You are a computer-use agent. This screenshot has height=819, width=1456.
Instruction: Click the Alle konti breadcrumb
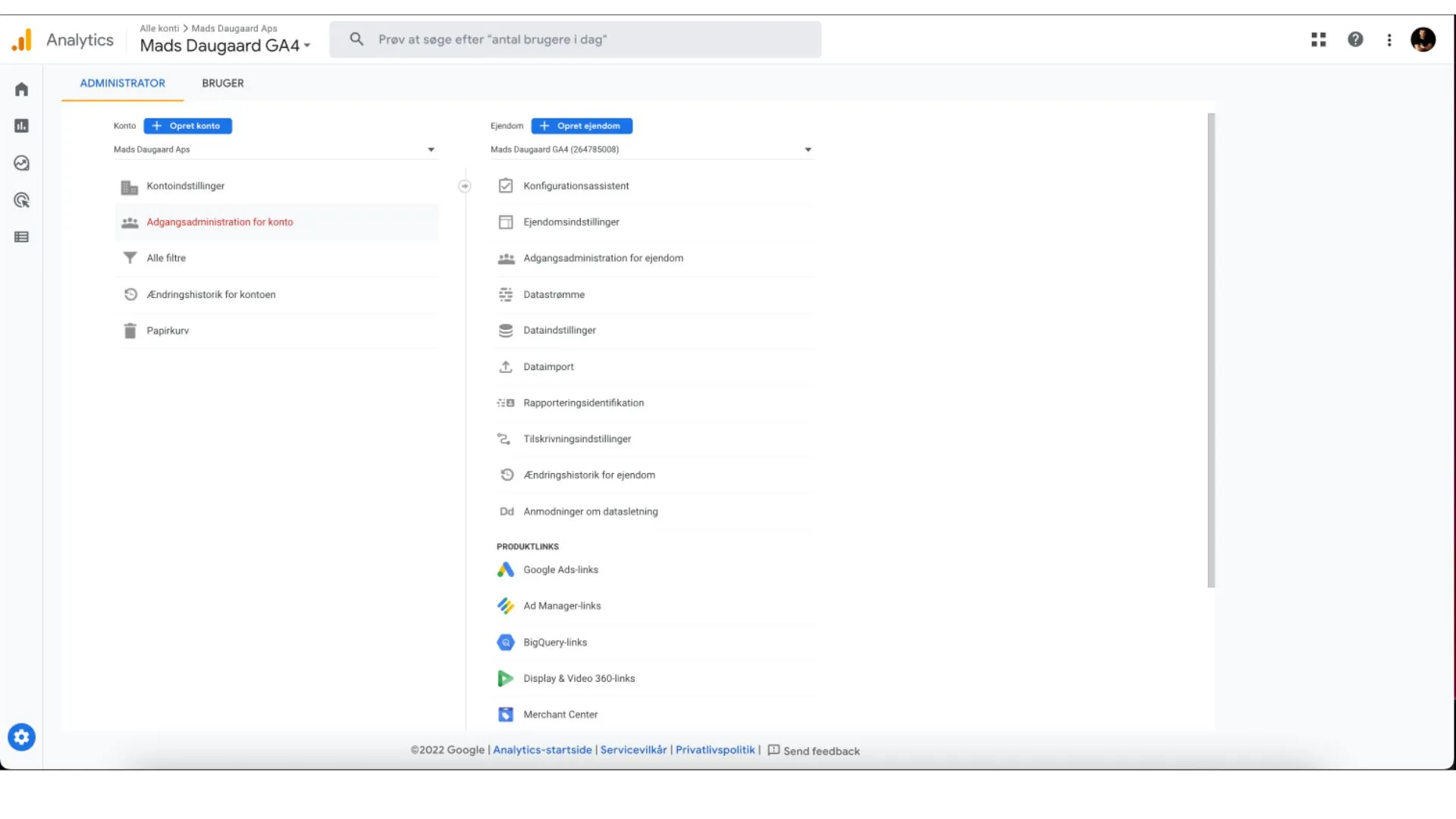[159, 28]
